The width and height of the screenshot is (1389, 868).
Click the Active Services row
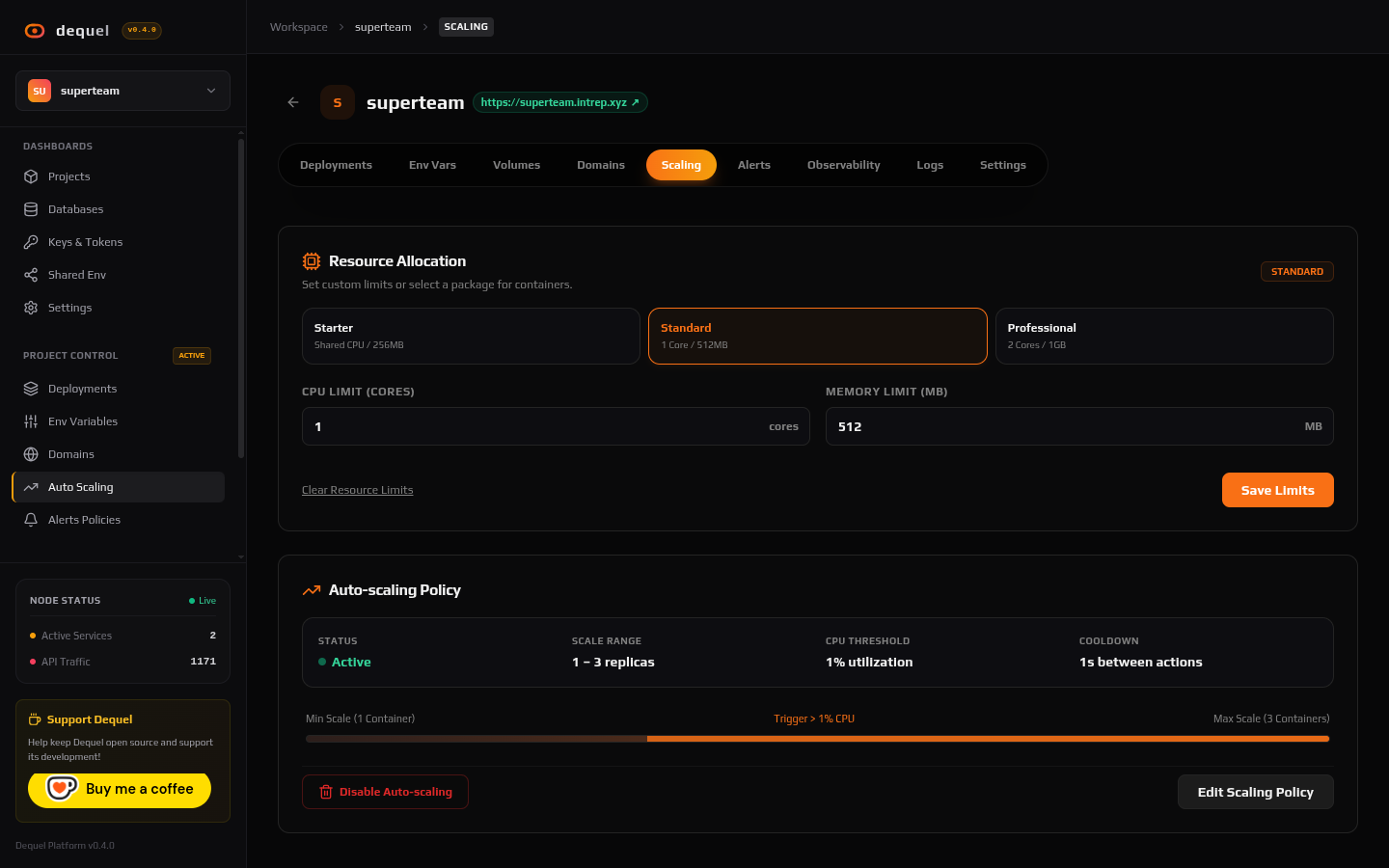coord(123,636)
